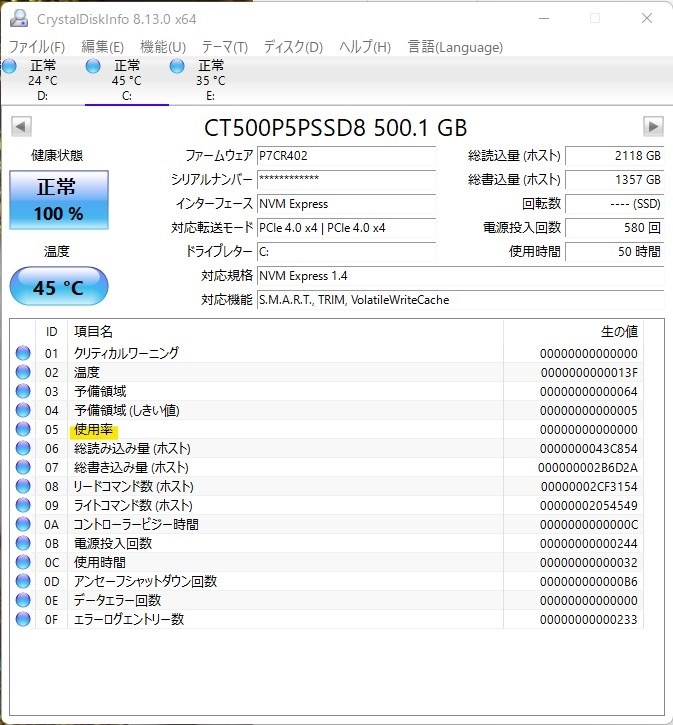Click status orb for 使用率 row
Screen dimensions: 673x725
(x=23, y=429)
